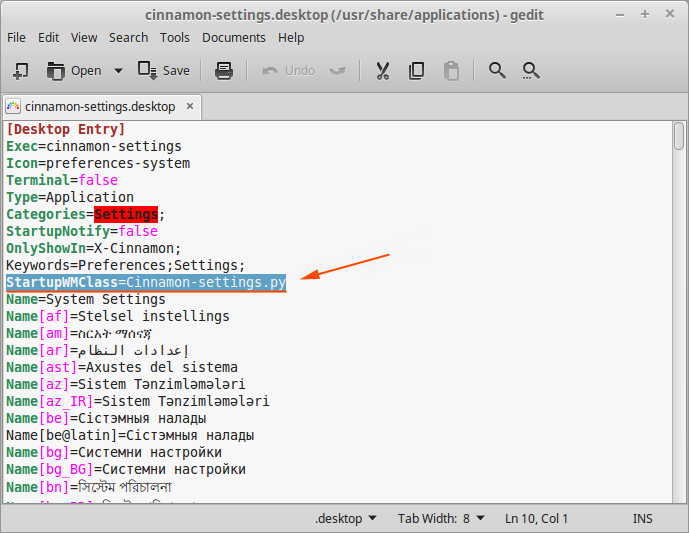Click the Name[am] line
The image size is (689, 533).
click(79, 334)
